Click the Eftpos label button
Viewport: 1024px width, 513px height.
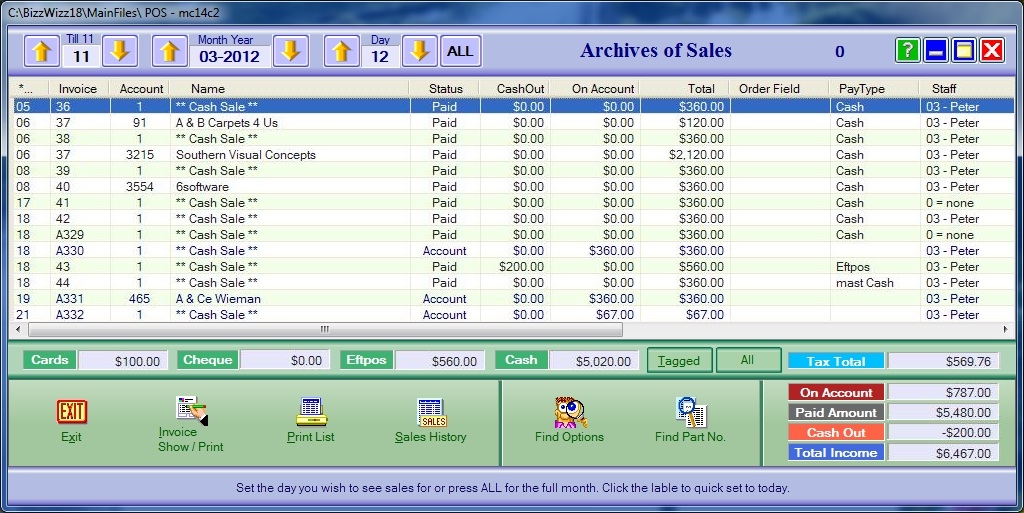[366, 360]
